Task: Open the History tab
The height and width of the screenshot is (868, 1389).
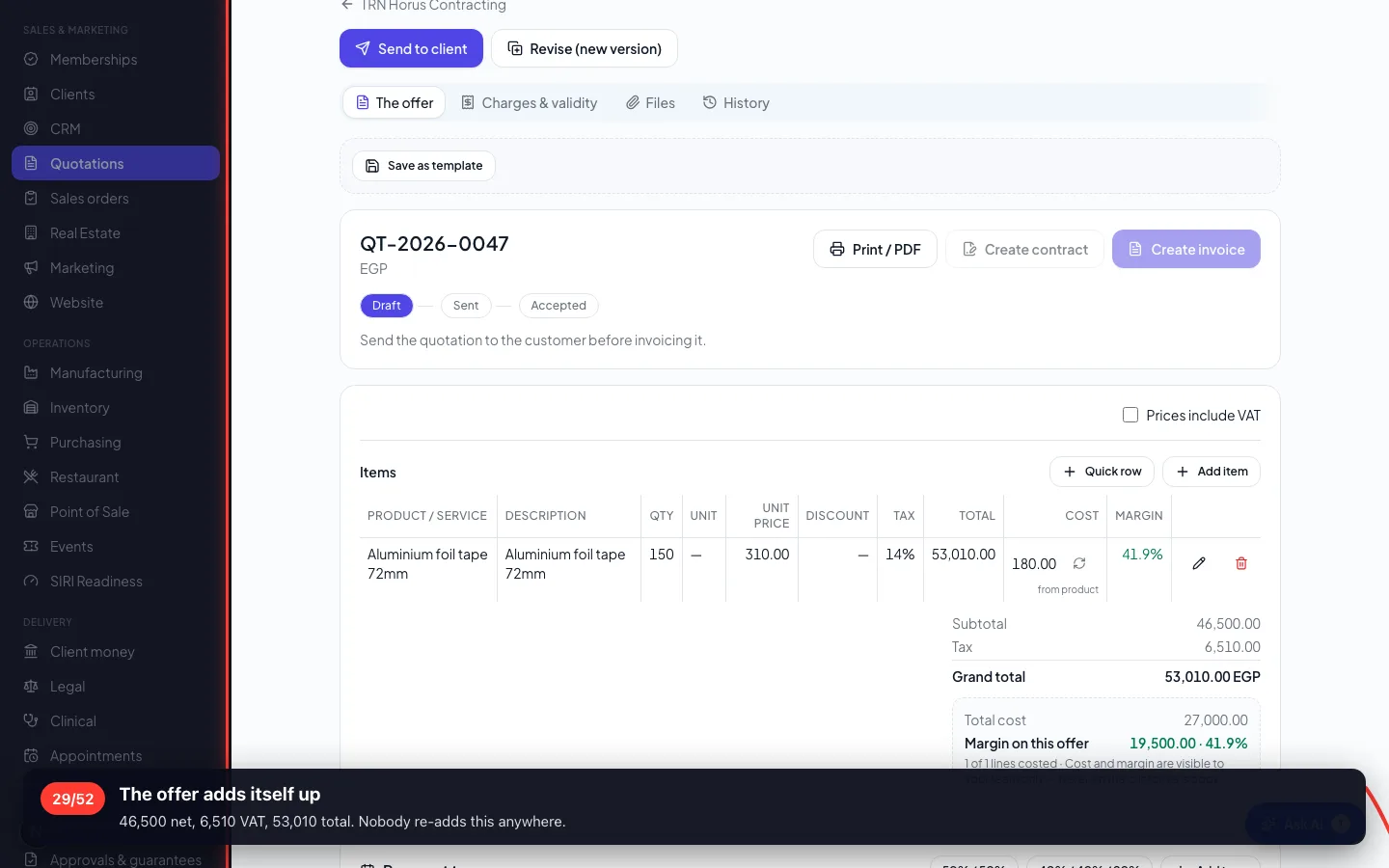Action: [736, 103]
